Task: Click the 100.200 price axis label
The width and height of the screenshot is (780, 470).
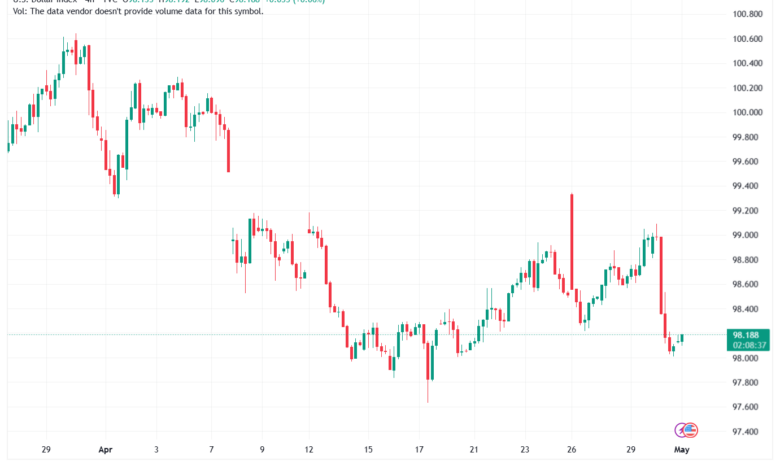Action: click(x=748, y=88)
